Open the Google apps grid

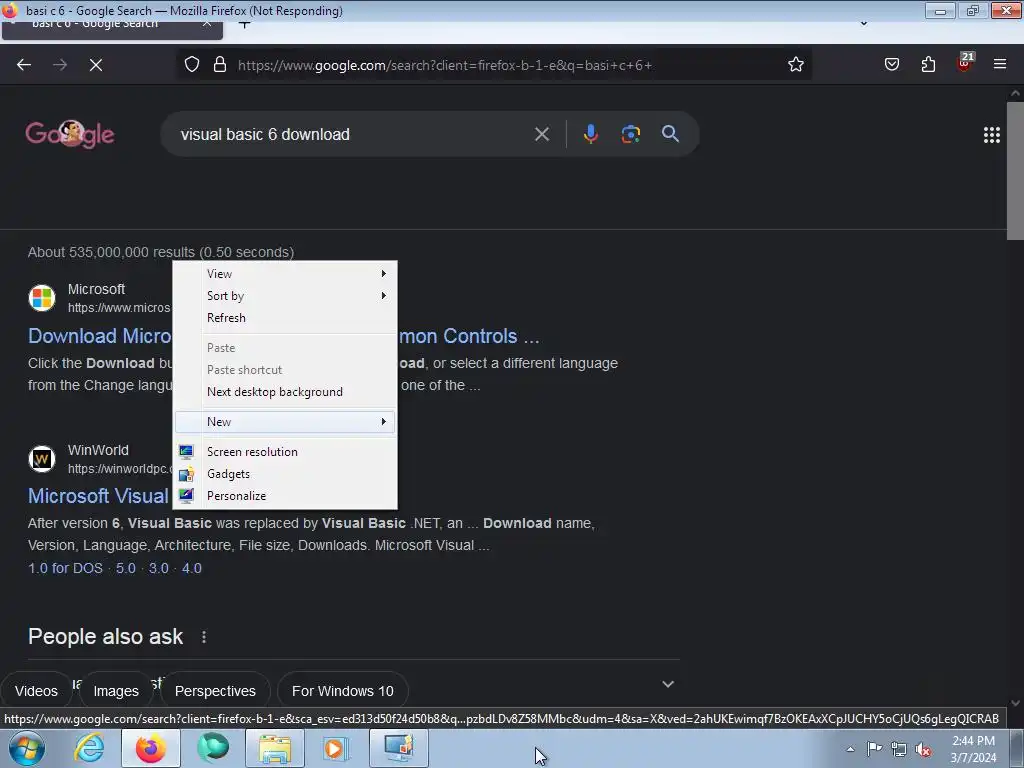[991, 135]
